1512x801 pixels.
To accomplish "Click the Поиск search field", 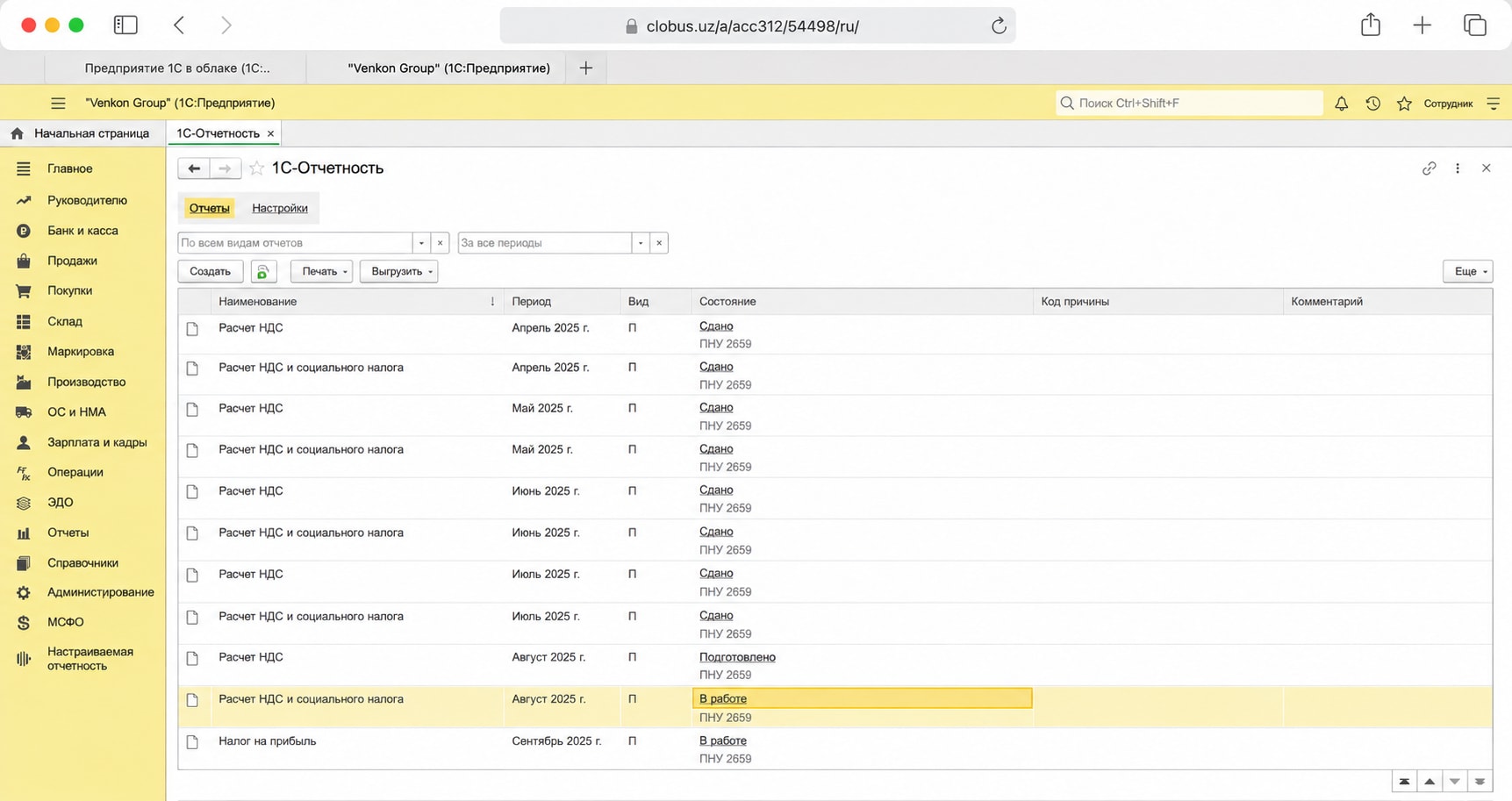I will (x=1189, y=104).
